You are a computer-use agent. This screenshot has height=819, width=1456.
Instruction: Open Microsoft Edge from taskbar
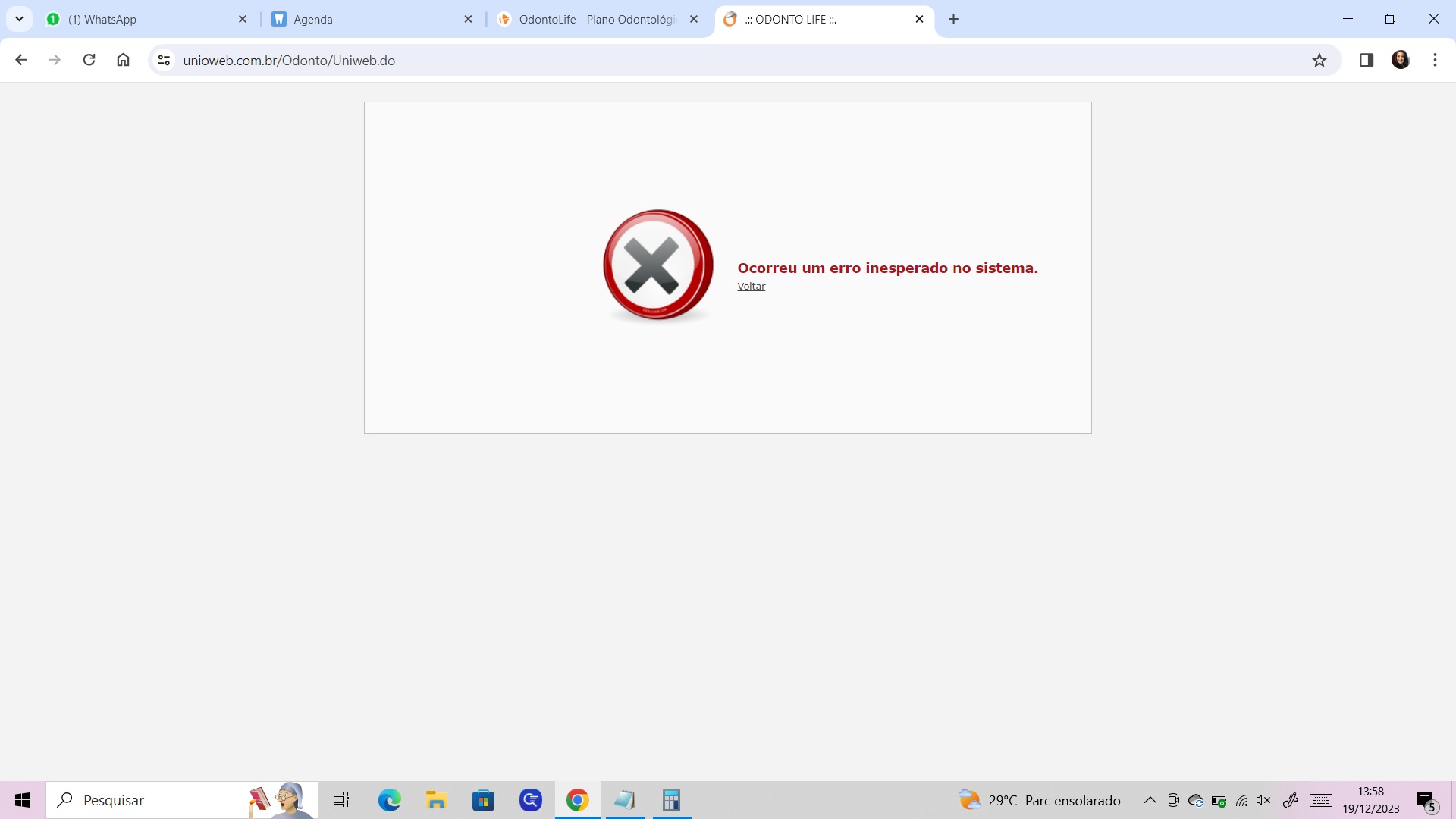pos(389,800)
